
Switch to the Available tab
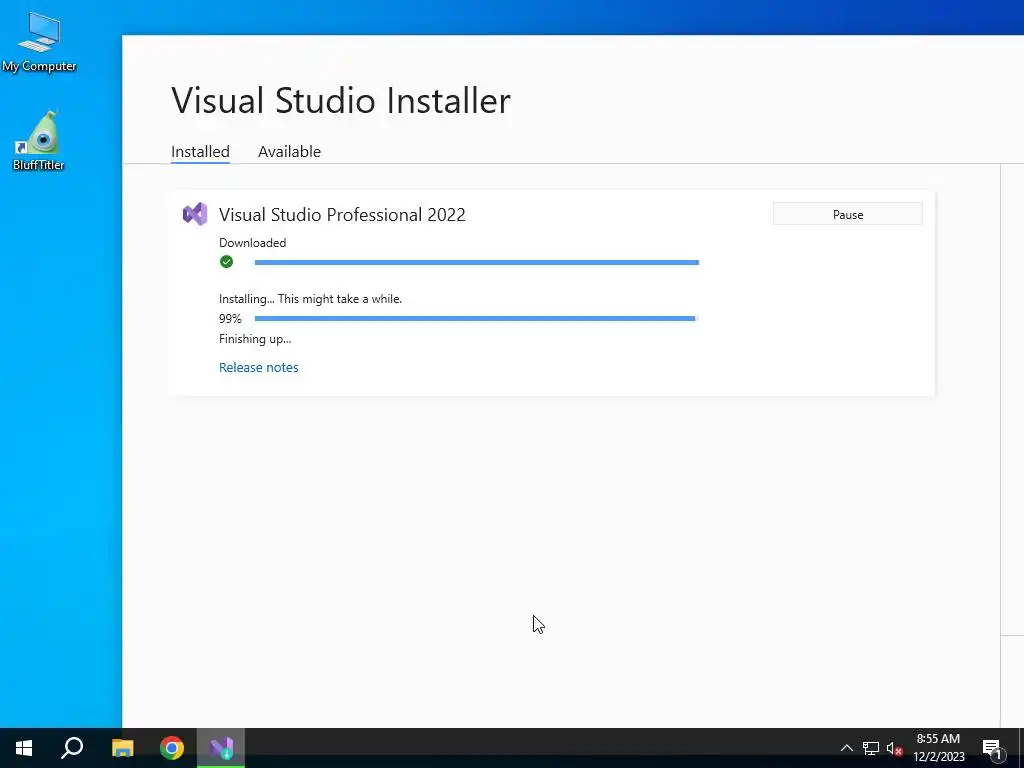pyautogui.click(x=289, y=152)
